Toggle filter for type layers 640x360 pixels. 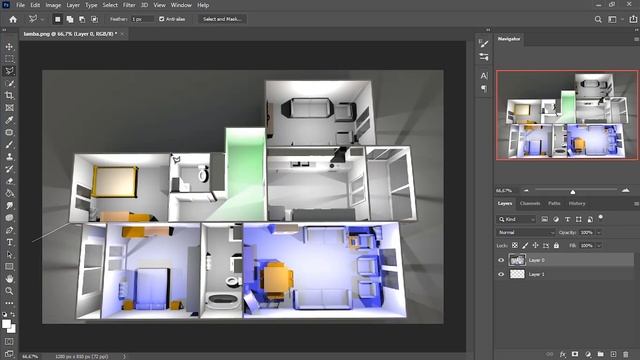click(567, 220)
